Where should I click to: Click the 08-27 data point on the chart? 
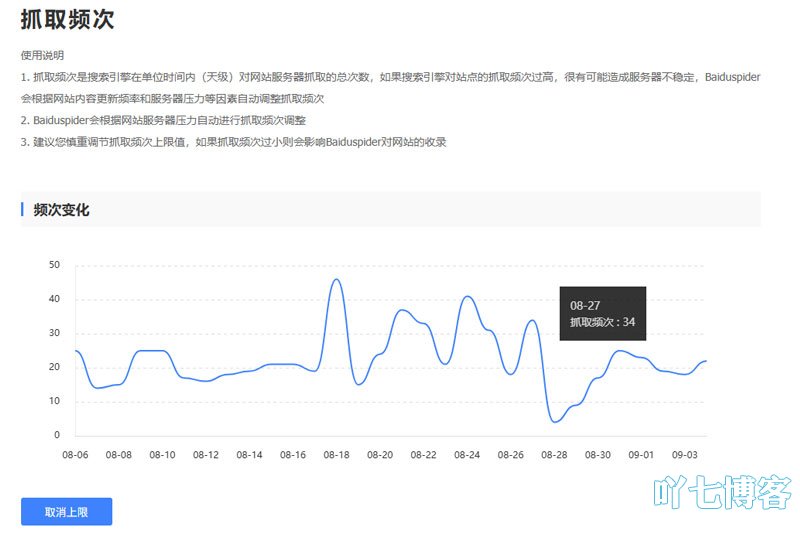point(532,320)
